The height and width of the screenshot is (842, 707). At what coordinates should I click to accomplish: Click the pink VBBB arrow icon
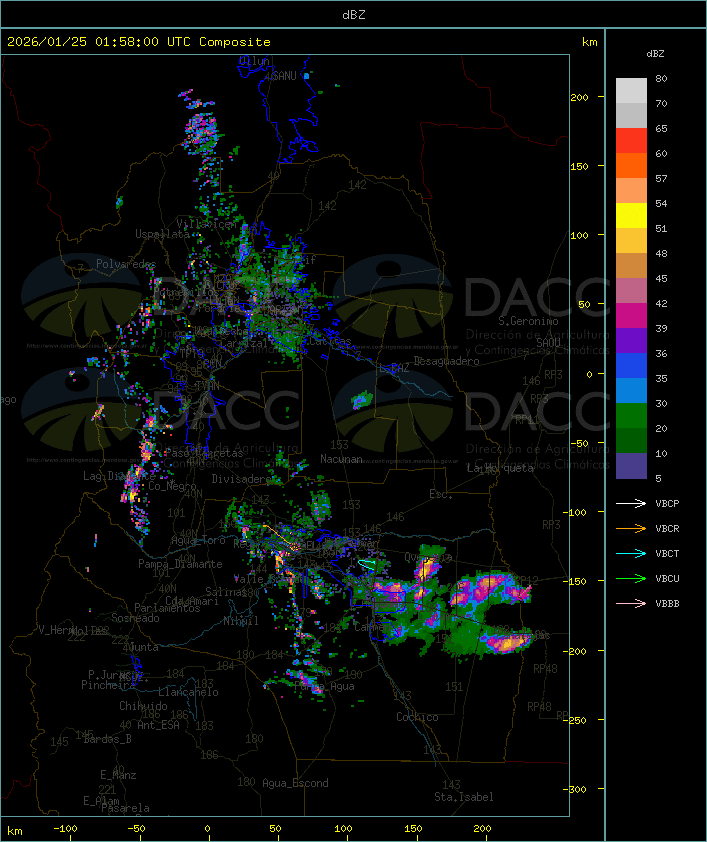(631, 603)
